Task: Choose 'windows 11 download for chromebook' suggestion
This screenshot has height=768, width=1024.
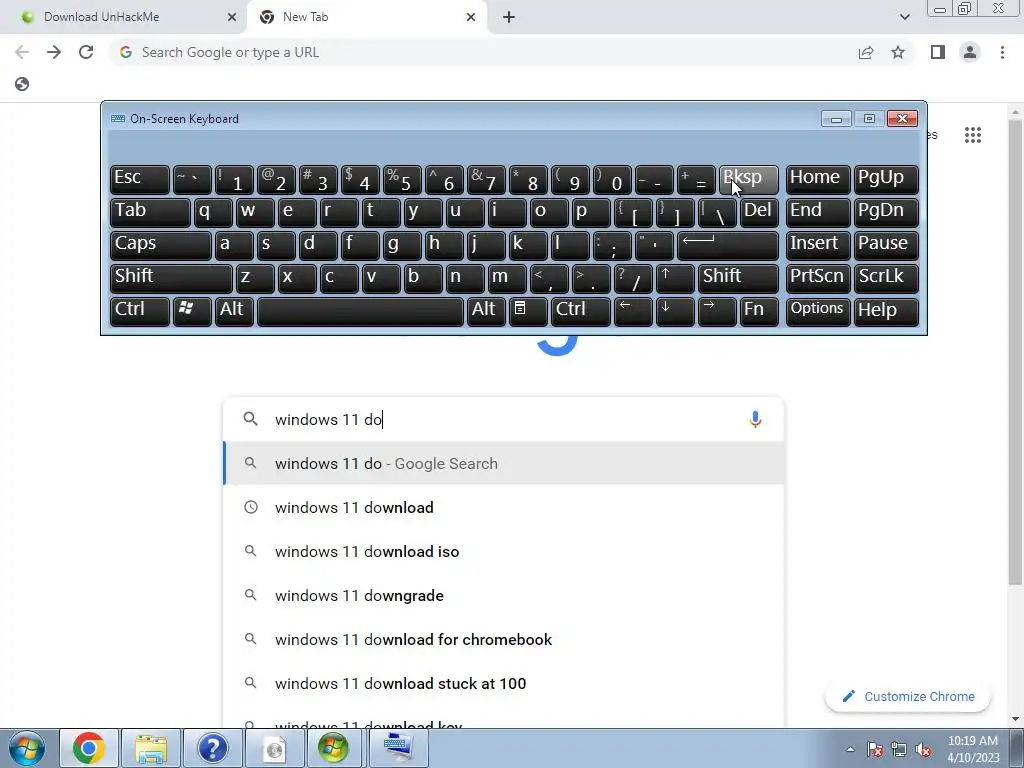Action: tap(503, 639)
